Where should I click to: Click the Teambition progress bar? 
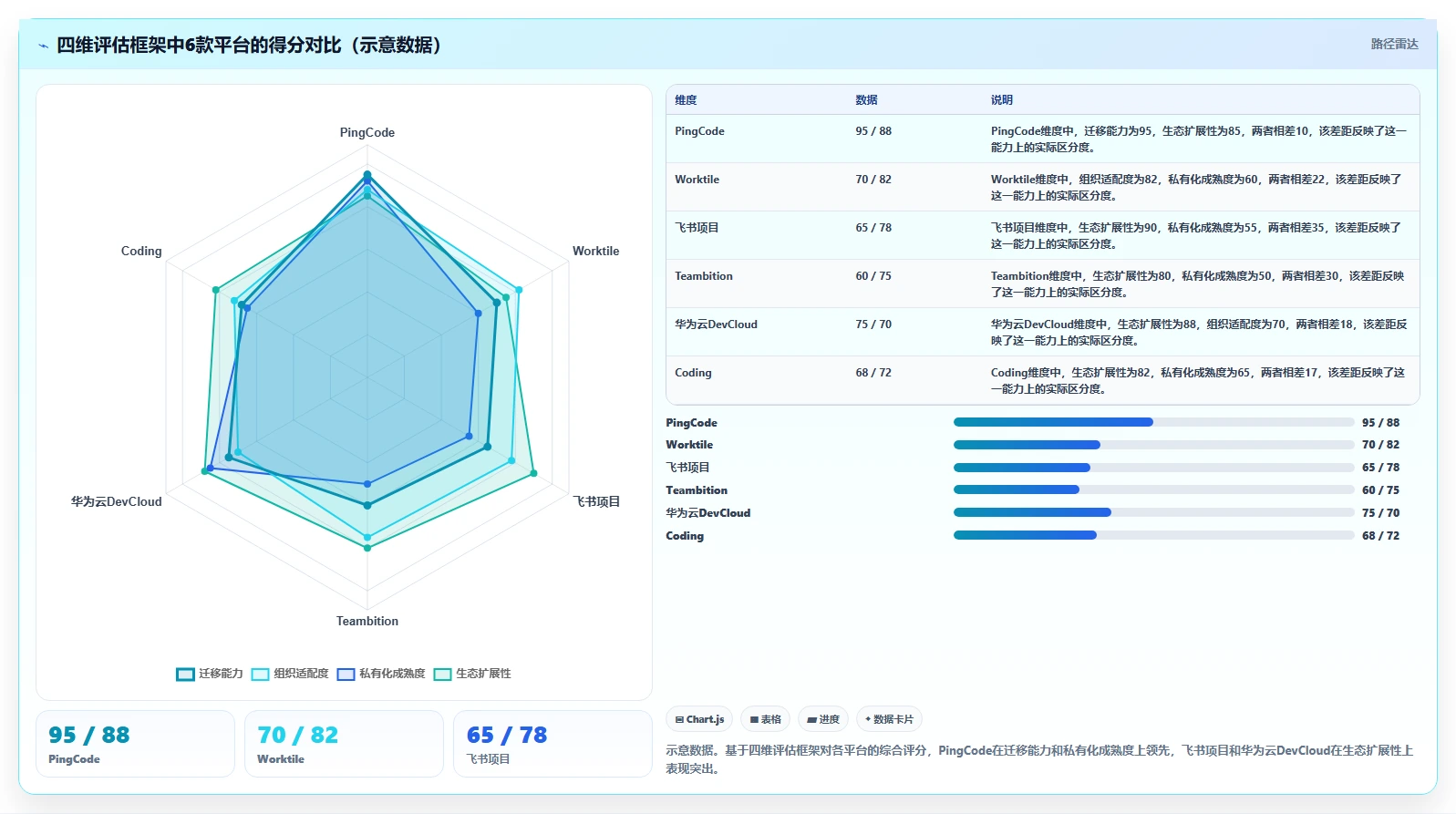pos(1153,489)
